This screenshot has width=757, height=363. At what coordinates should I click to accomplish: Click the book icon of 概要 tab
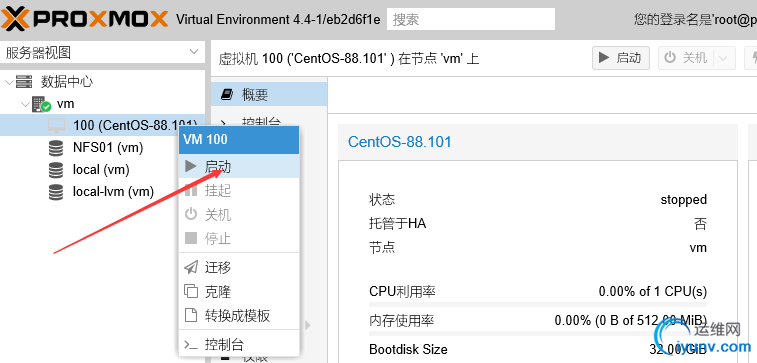[x=227, y=95]
